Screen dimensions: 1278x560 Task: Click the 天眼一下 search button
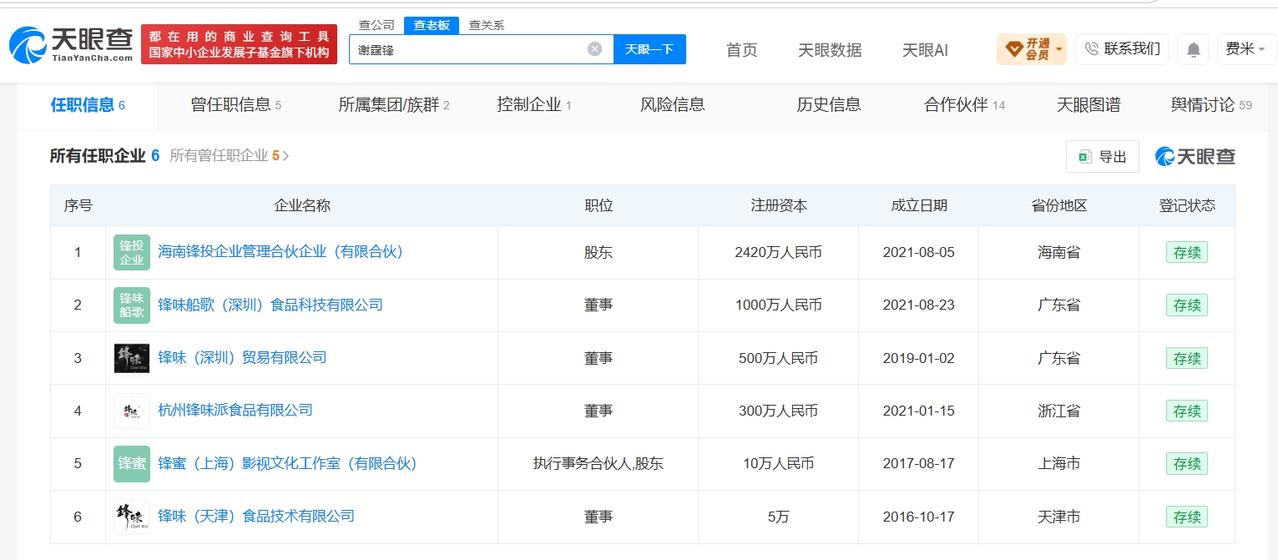click(x=649, y=49)
